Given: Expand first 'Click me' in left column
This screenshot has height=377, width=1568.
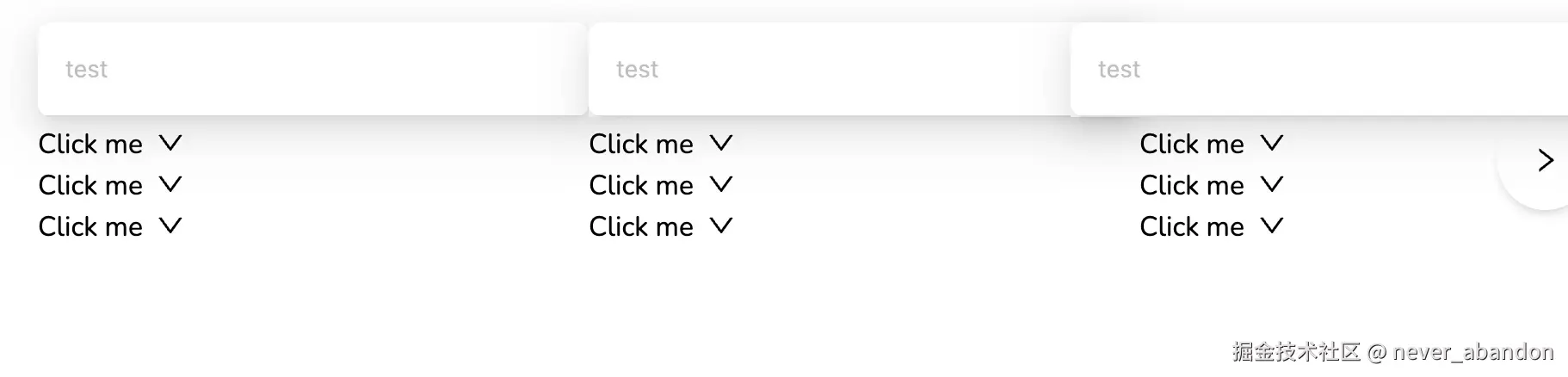Looking at the screenshot, I should point(91,144).
